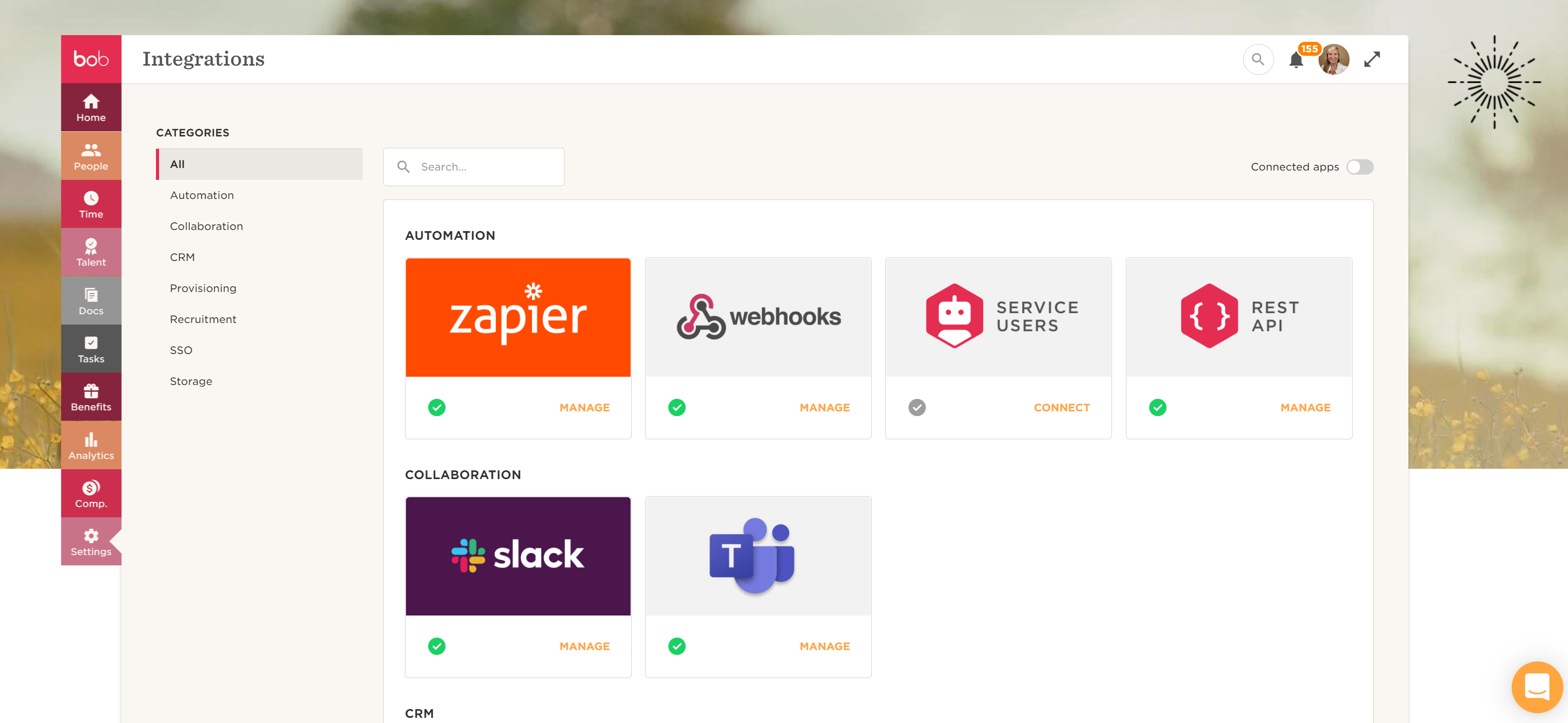1568x723 pixels.
Task: Click the gray checkmark on Service Users
Action: (917, 408)
